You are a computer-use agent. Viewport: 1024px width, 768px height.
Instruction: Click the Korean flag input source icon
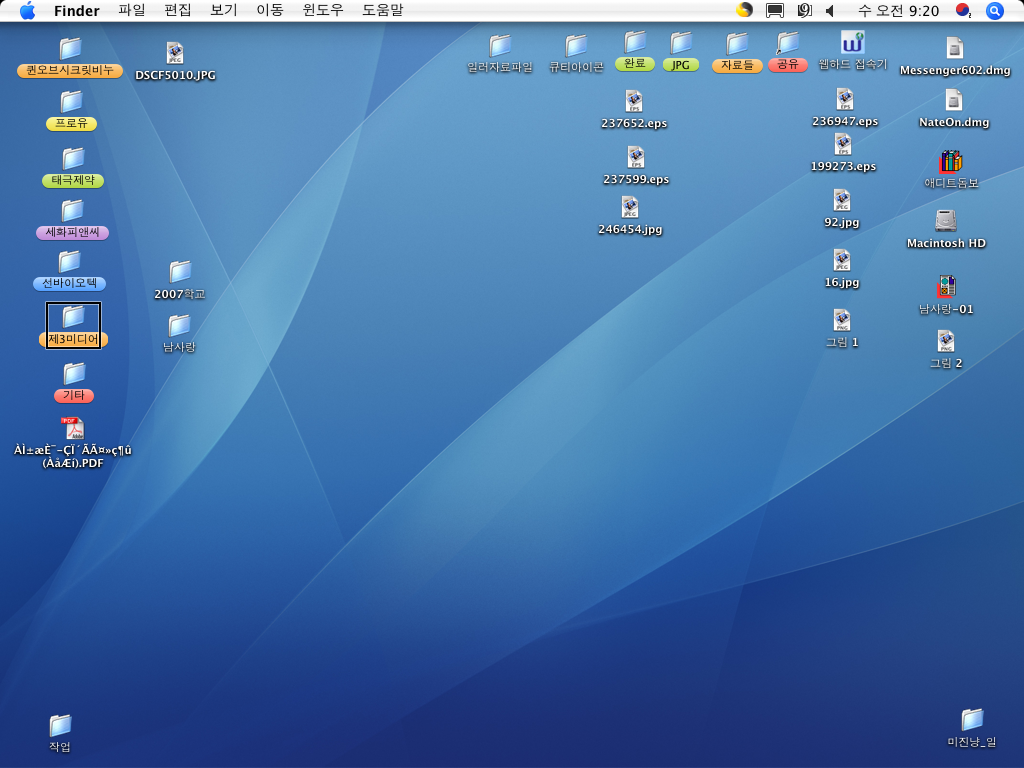[963, 11]
